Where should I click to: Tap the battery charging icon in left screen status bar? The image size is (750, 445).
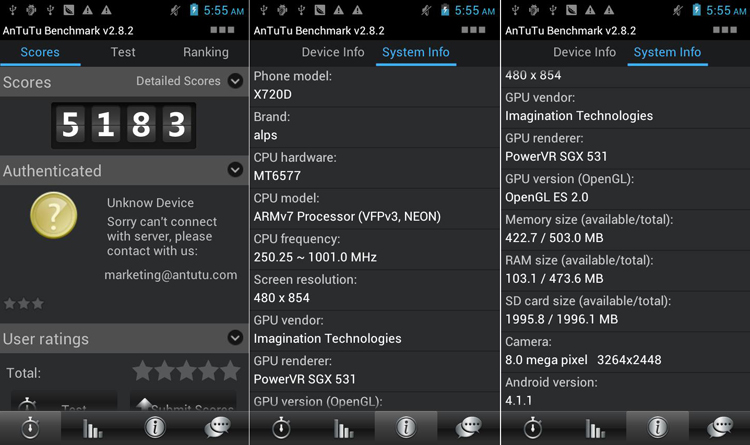(x=193, y=10)
